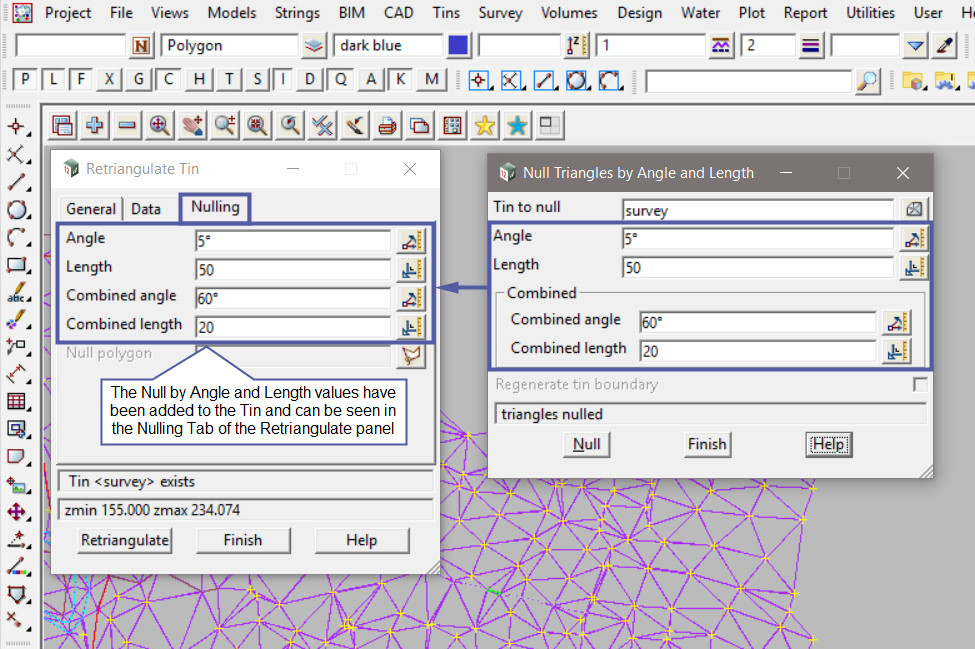The image size is (975, 649).
Task: Click the zoom in/out magnifier icon
Action: tap(224, 126)
